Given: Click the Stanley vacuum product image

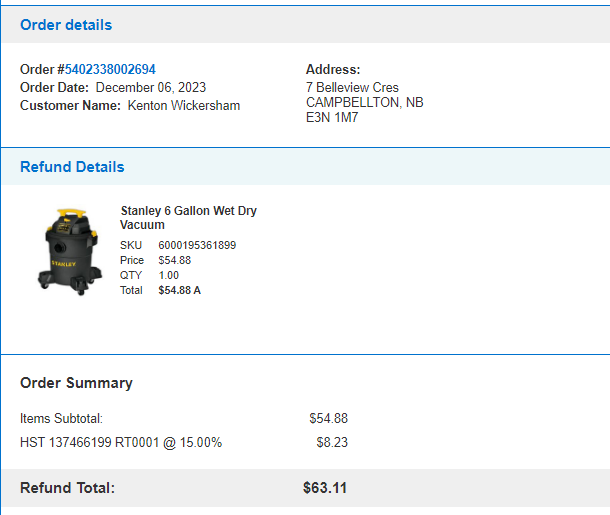Looking at the screenshot, I should (x=70, y=252).
